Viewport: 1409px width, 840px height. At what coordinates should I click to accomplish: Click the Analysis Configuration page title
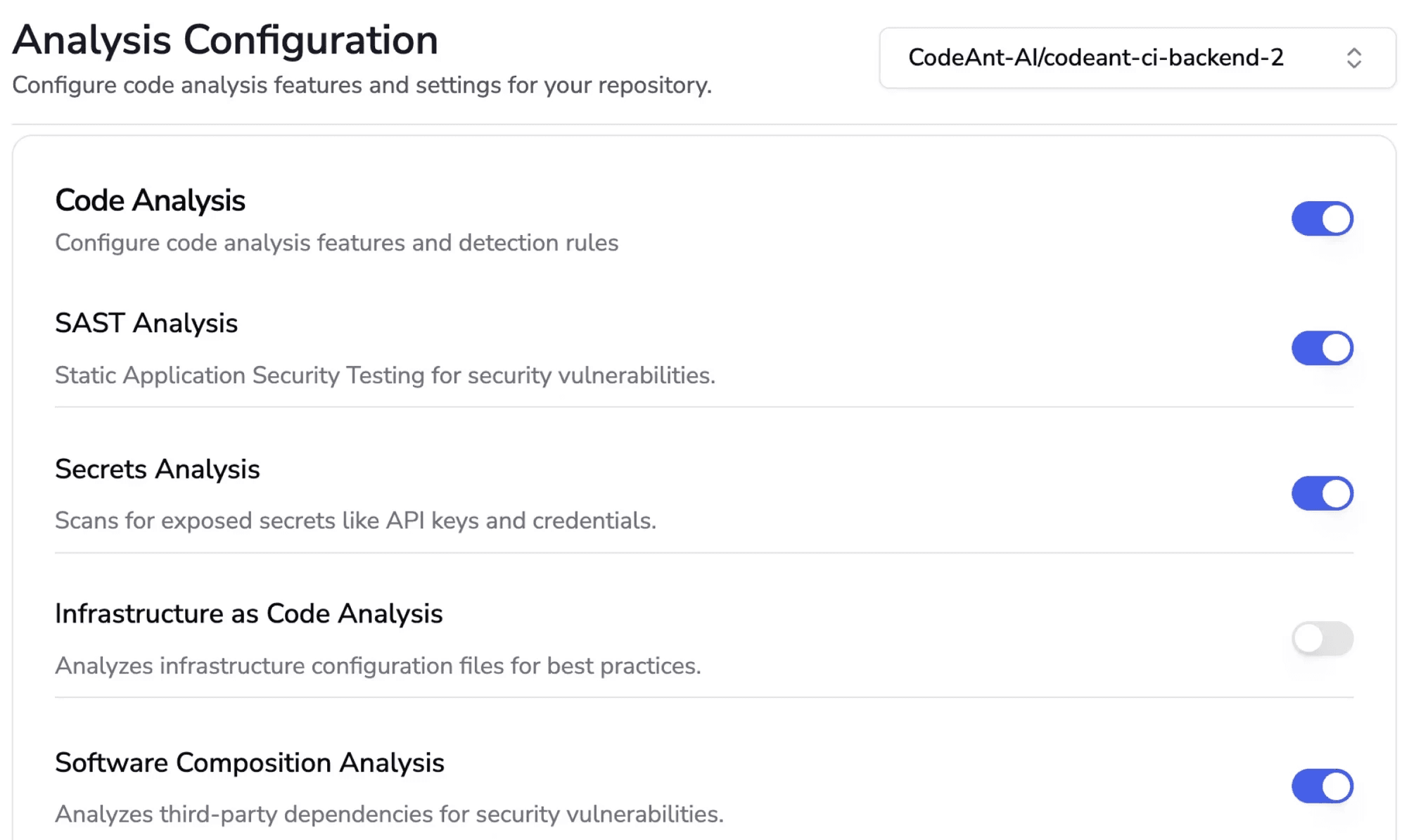point(225,39)
